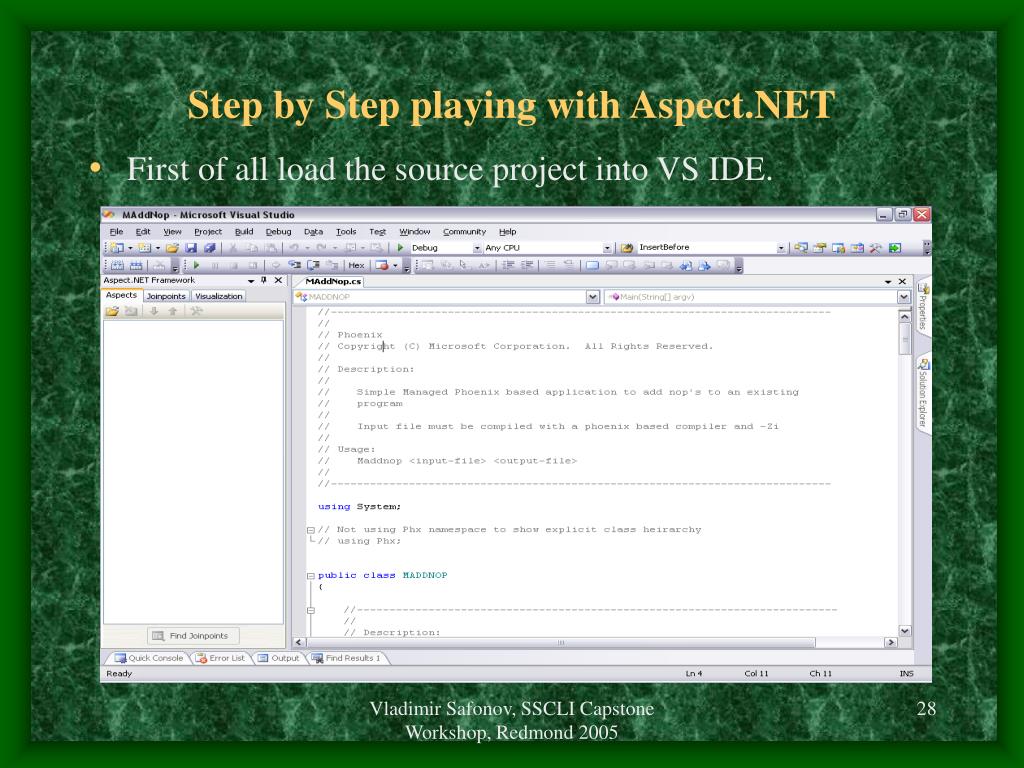
Task: Close the MAddNop.cs document with X
Action: tap(903, 281)
